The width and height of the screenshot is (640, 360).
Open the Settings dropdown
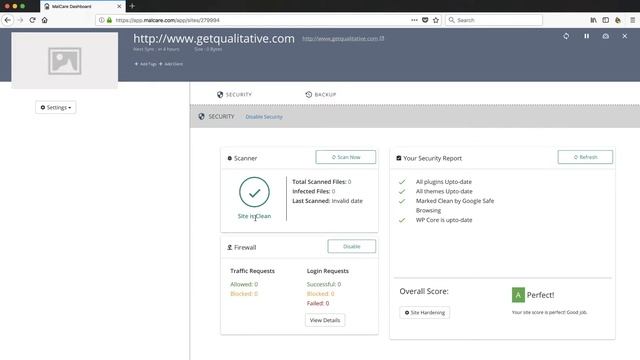pyautogui.click(x=56, y=107)
